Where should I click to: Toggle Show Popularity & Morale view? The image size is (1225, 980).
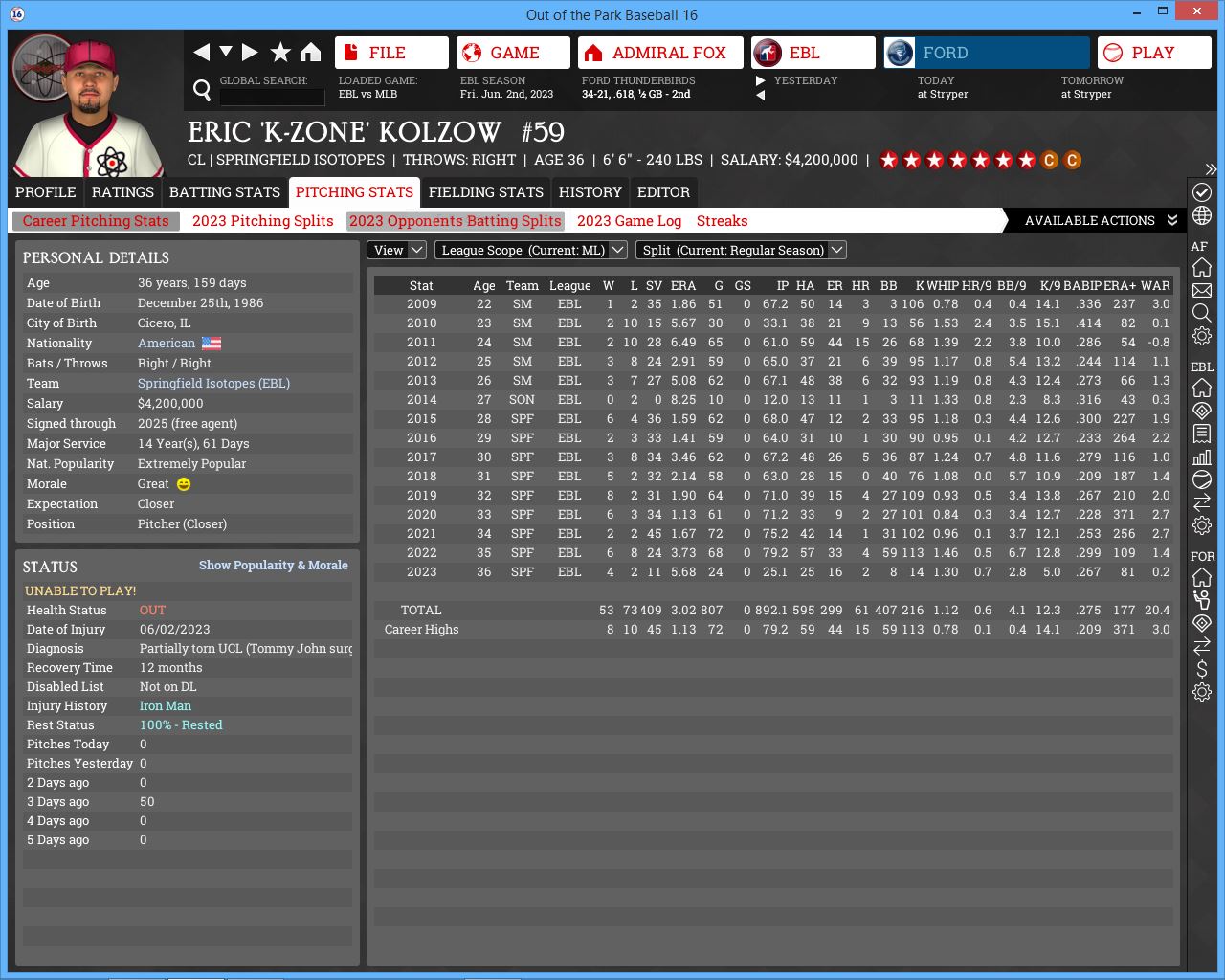coord(273,566)
